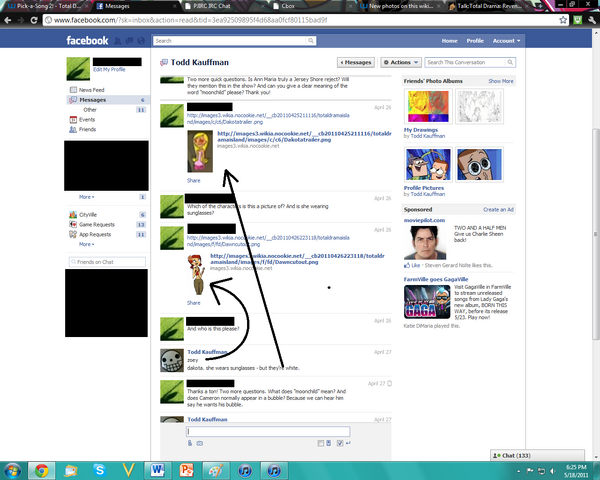The image size is (600, 480).
Task: Click Edit My Profile link
Action: tap(109, 70)
